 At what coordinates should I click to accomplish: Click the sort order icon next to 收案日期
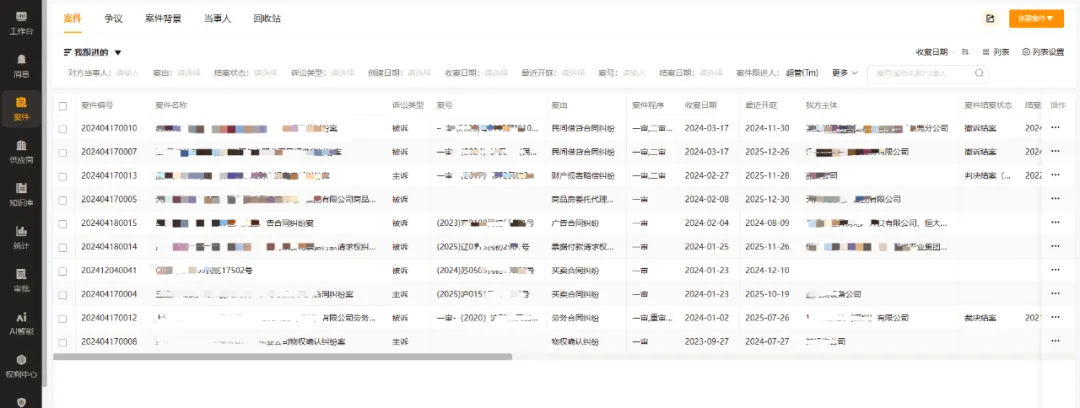click(x=966, y=52)
